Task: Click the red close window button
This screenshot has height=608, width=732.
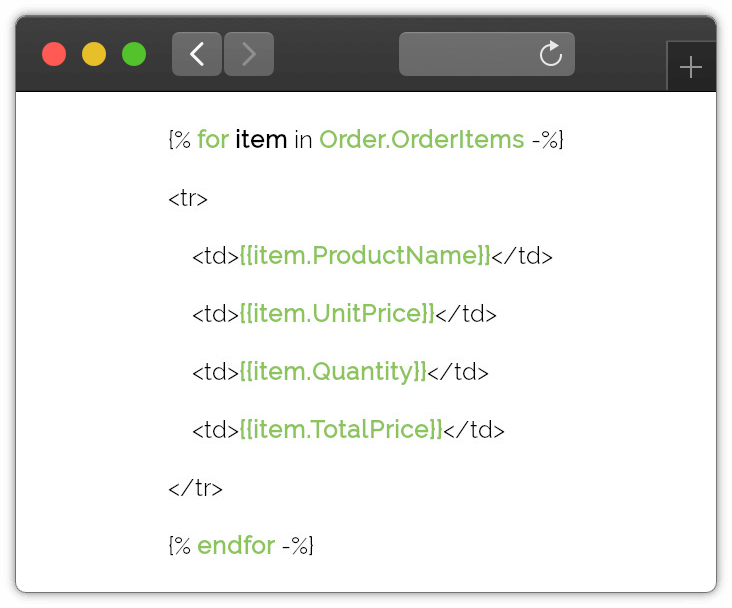Action: [54, 54]
